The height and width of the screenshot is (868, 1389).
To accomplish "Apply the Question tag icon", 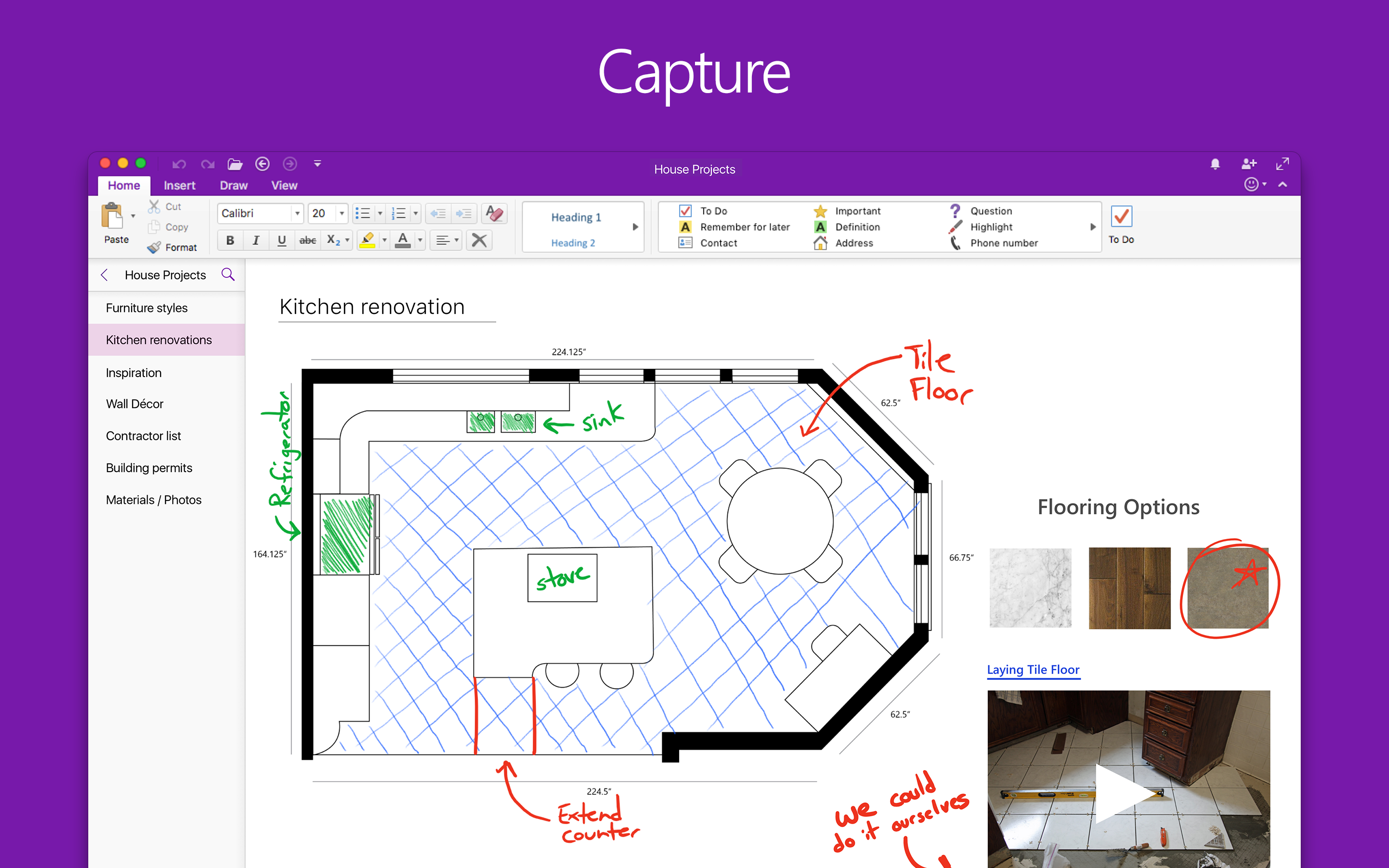I will [x=954, y=211].
